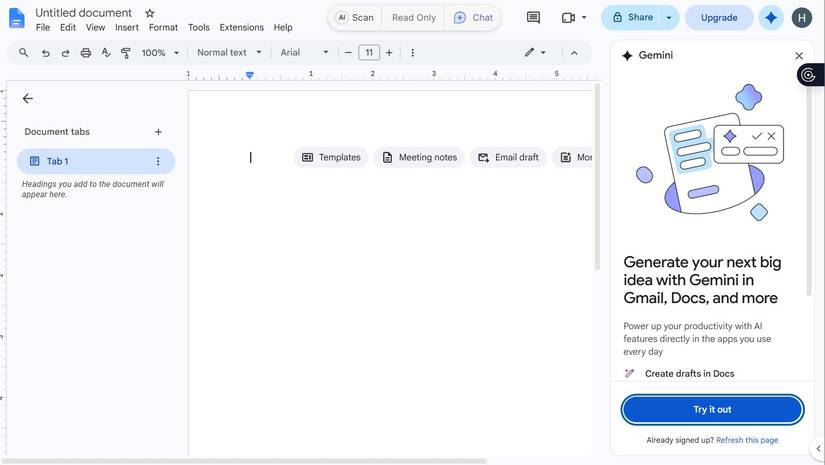Open the Normal text style dropdown

229,53
